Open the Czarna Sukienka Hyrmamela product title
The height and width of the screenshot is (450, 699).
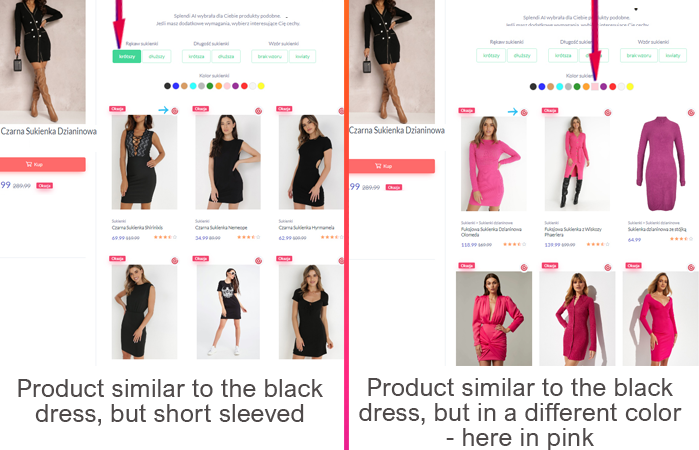coord(306,227)
